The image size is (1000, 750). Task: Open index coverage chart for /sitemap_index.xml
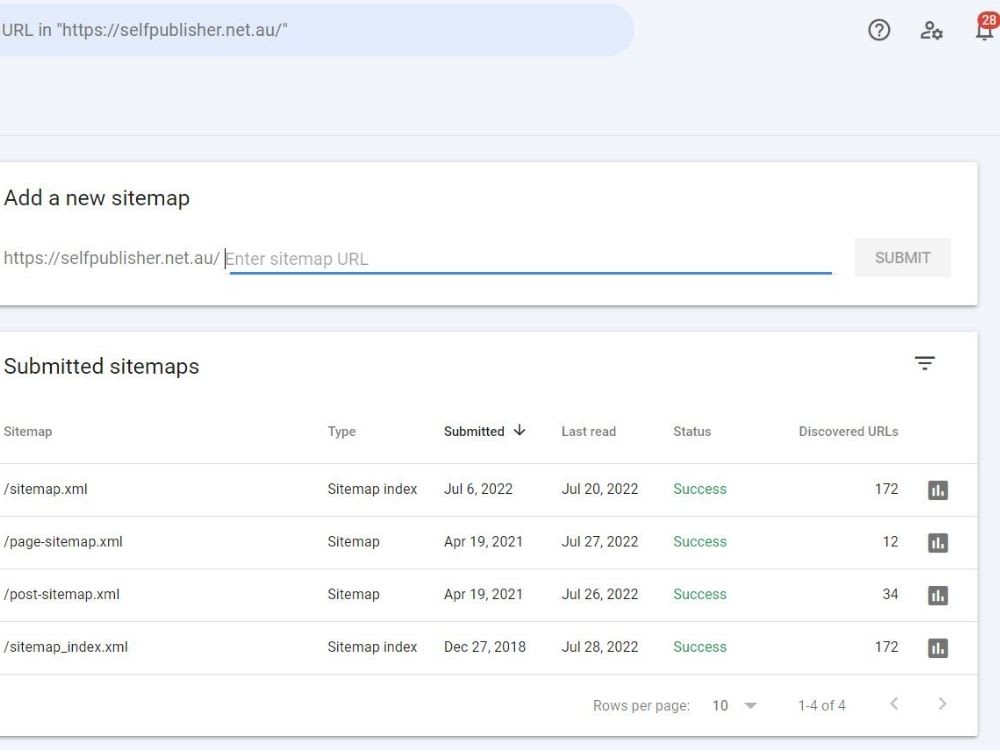pos(938,648)
